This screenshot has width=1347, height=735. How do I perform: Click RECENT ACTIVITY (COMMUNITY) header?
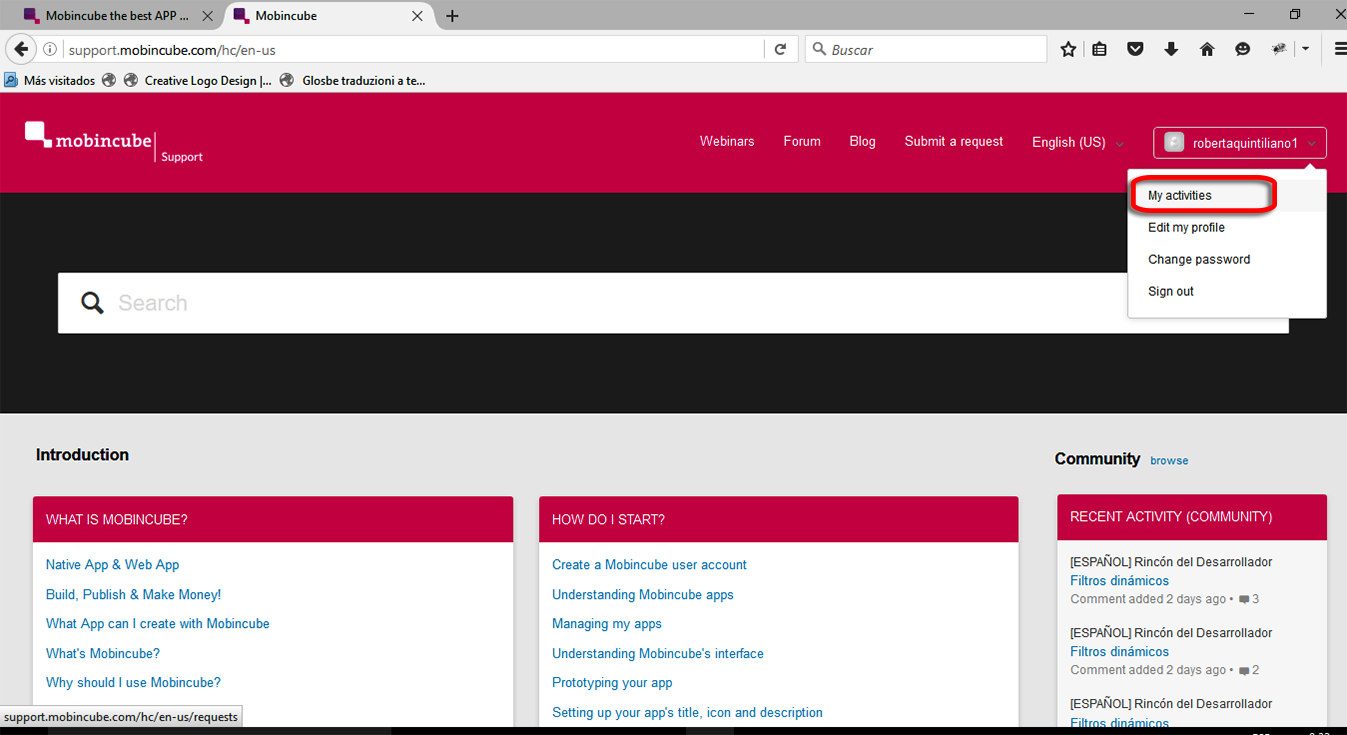(x=1192, y=517)
